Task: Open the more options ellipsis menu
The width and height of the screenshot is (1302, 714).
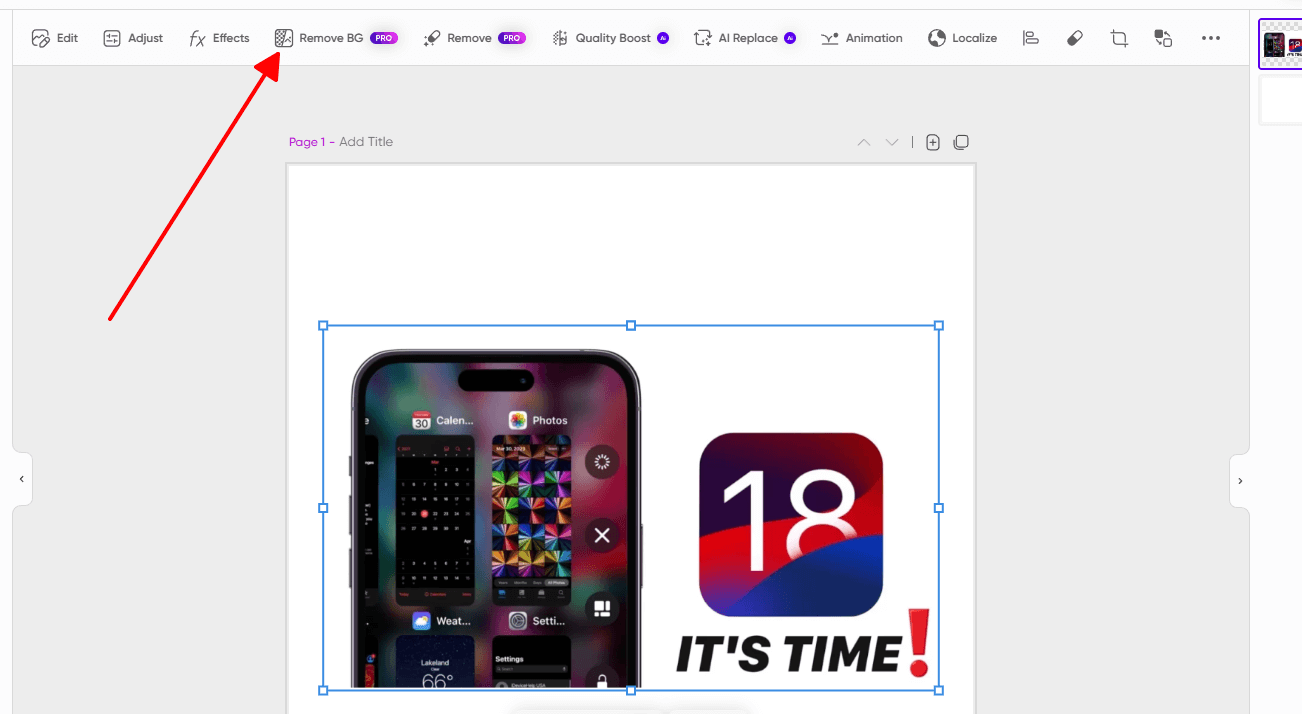Action: coord(1211,38)
